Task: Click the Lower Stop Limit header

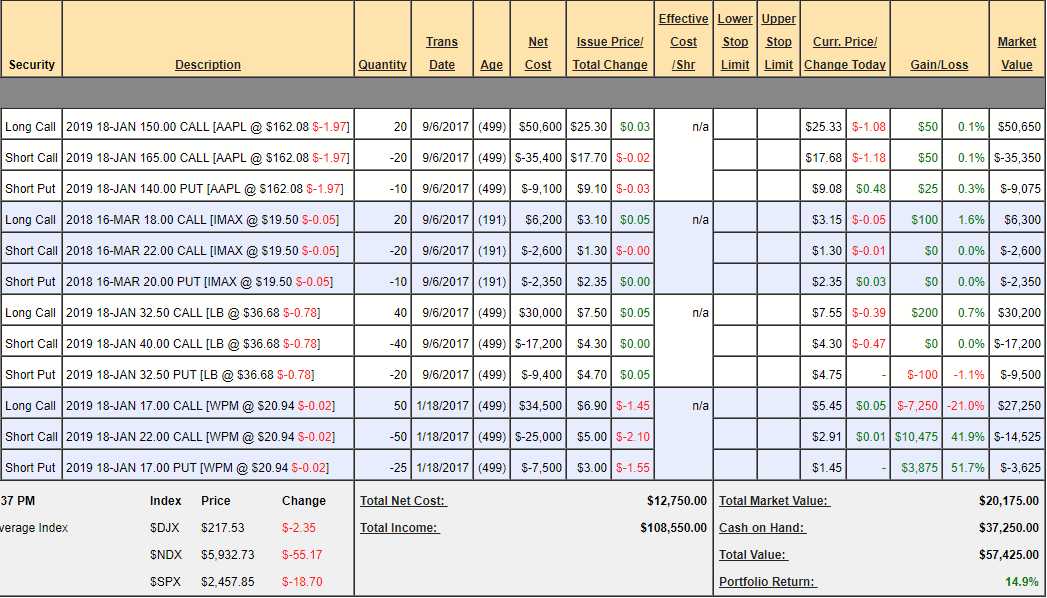Action: [735, 41]
